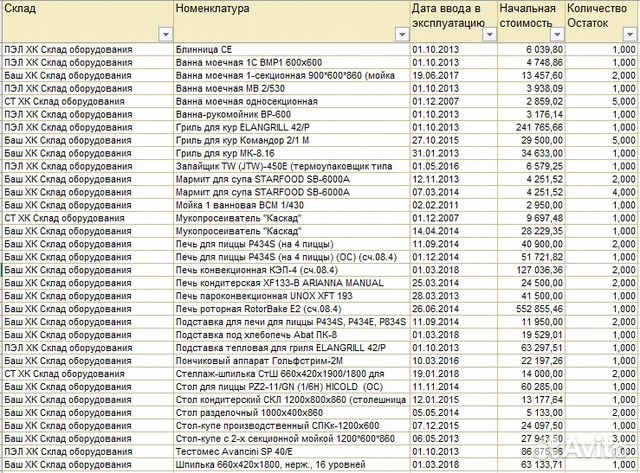Click 'Печь конвекционная КЭП-4 (сч.08.4)'
Image resolution: width=640 pixels, height=473 pixels.
pos(292,270)
